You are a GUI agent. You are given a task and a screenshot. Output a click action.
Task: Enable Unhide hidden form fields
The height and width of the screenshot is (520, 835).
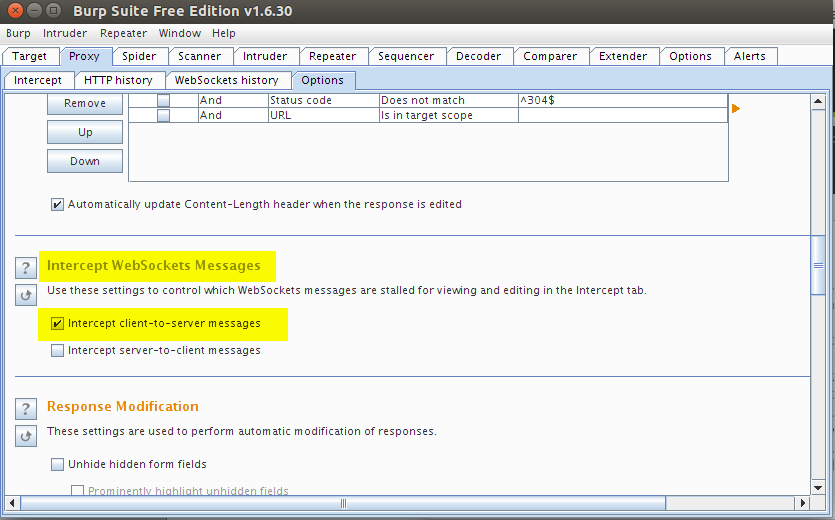click(57, 465)
